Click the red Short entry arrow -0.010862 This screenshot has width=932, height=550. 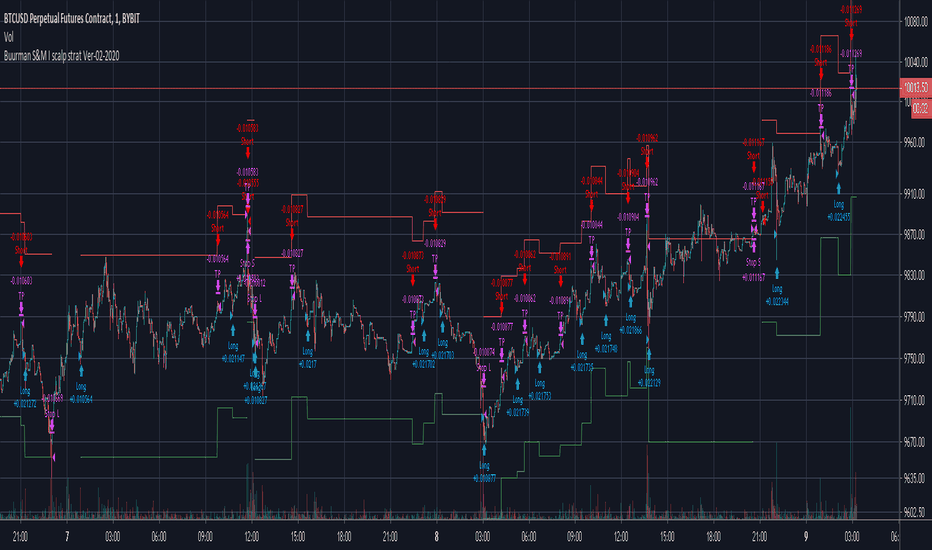click(525, 279)
